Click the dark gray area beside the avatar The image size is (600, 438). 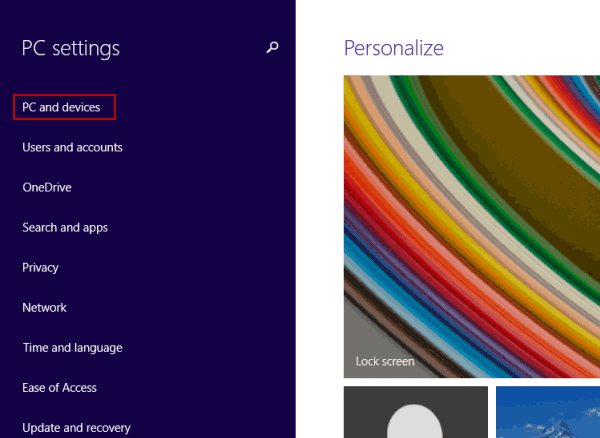[364, 413]
